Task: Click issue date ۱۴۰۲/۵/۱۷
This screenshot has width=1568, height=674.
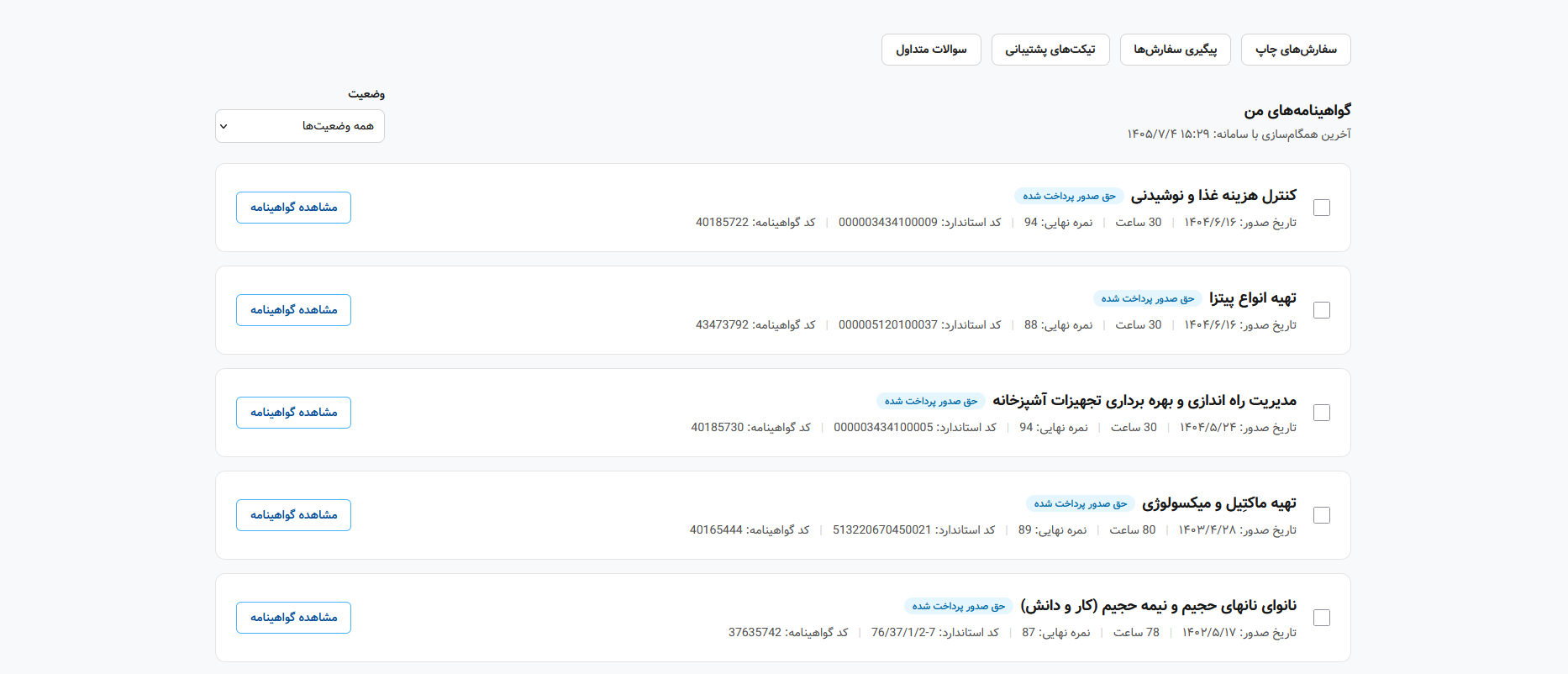Action: click(x=1239, y=632)
